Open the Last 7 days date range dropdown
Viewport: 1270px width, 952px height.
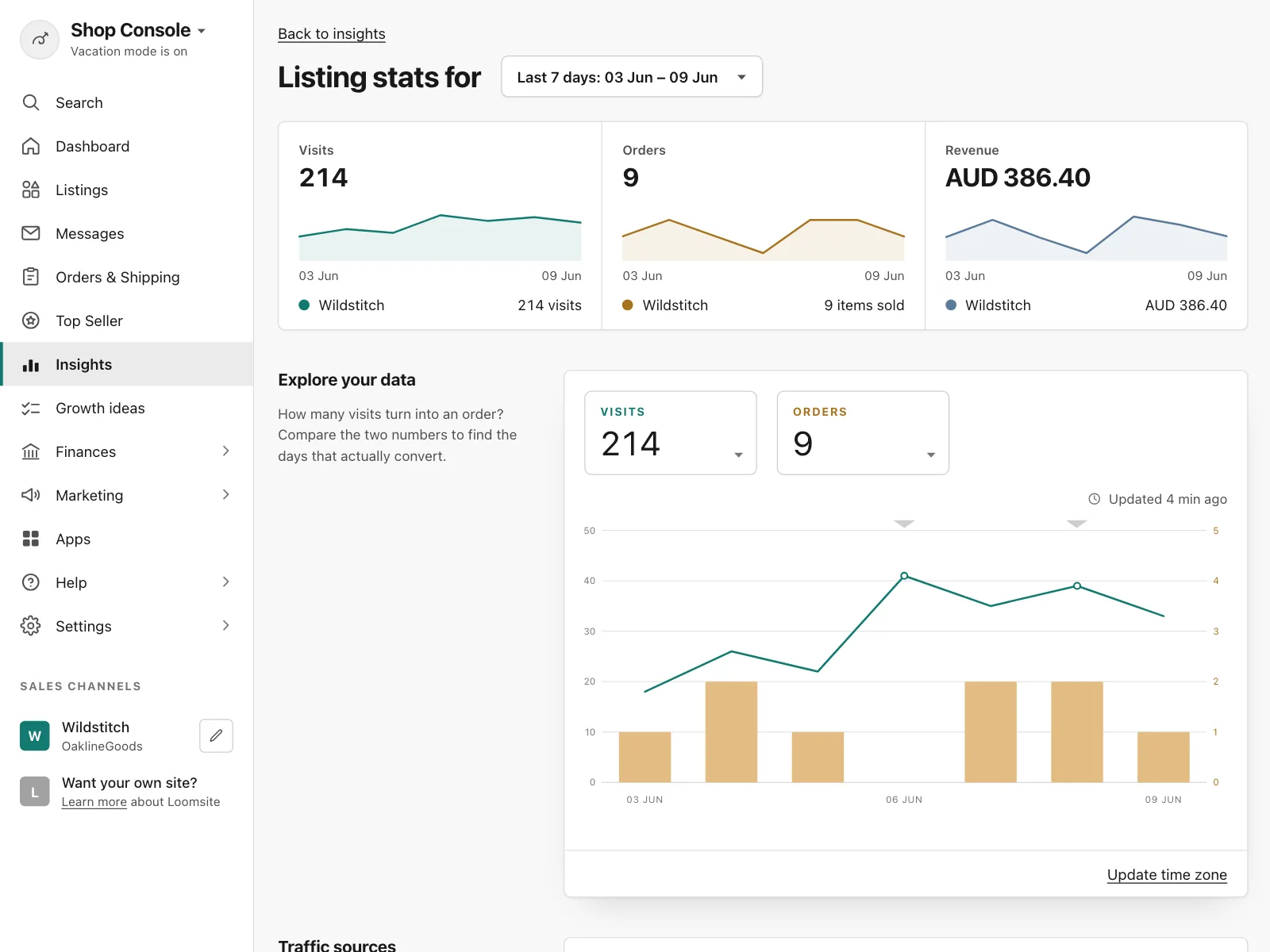point(632,77)
